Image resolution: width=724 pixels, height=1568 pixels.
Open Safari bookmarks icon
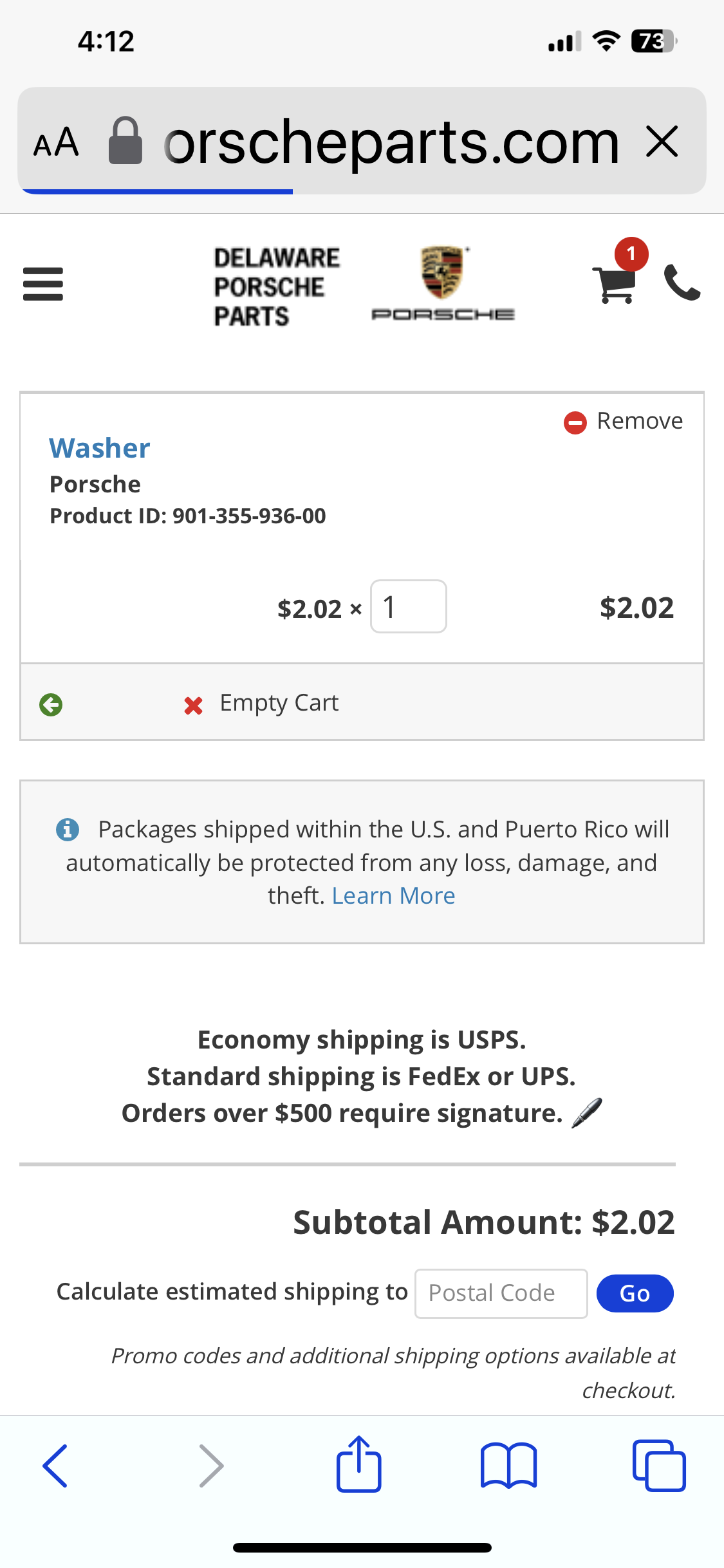[508, 1466]
